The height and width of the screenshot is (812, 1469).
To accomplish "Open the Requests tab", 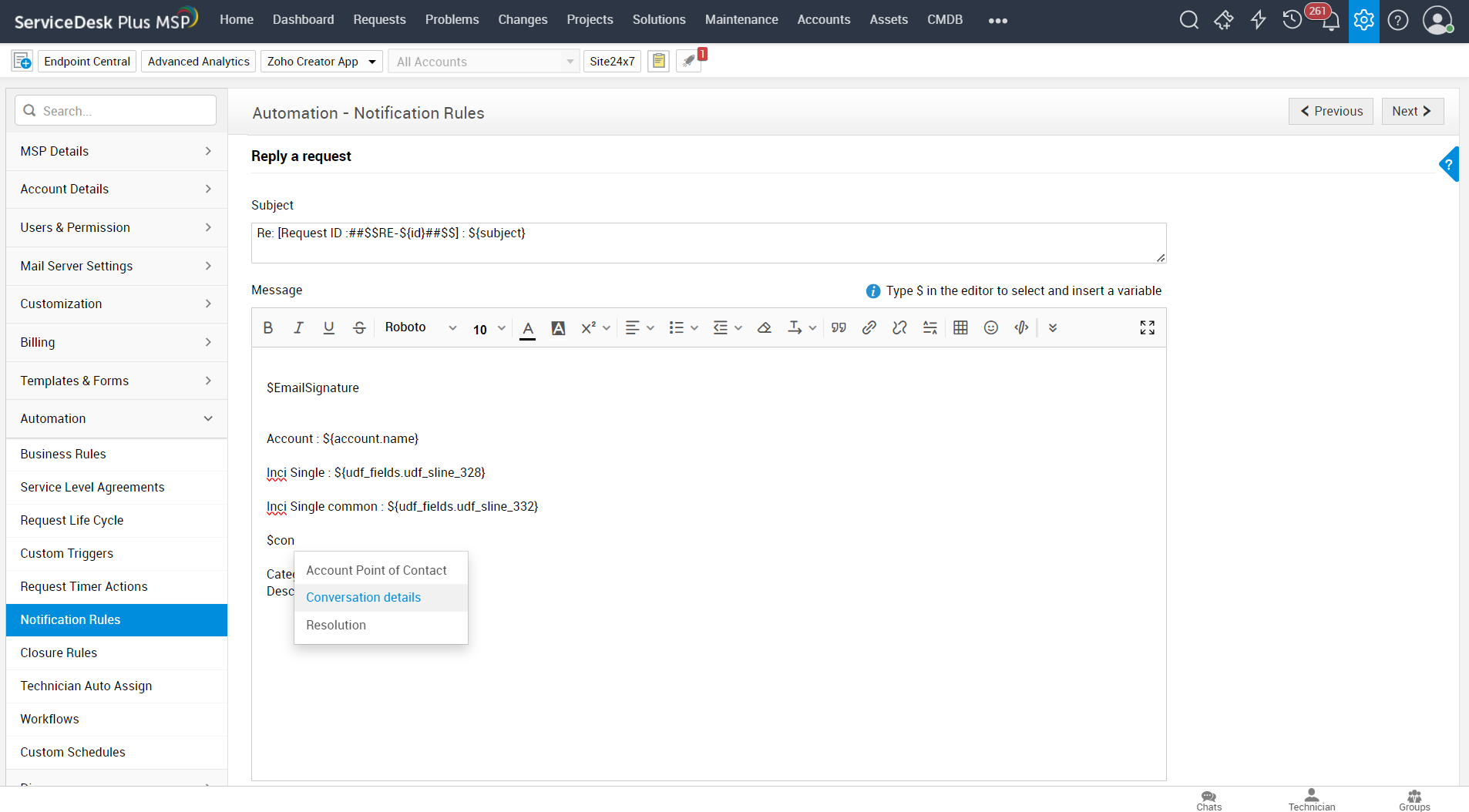I will click(x=379, y=20).
